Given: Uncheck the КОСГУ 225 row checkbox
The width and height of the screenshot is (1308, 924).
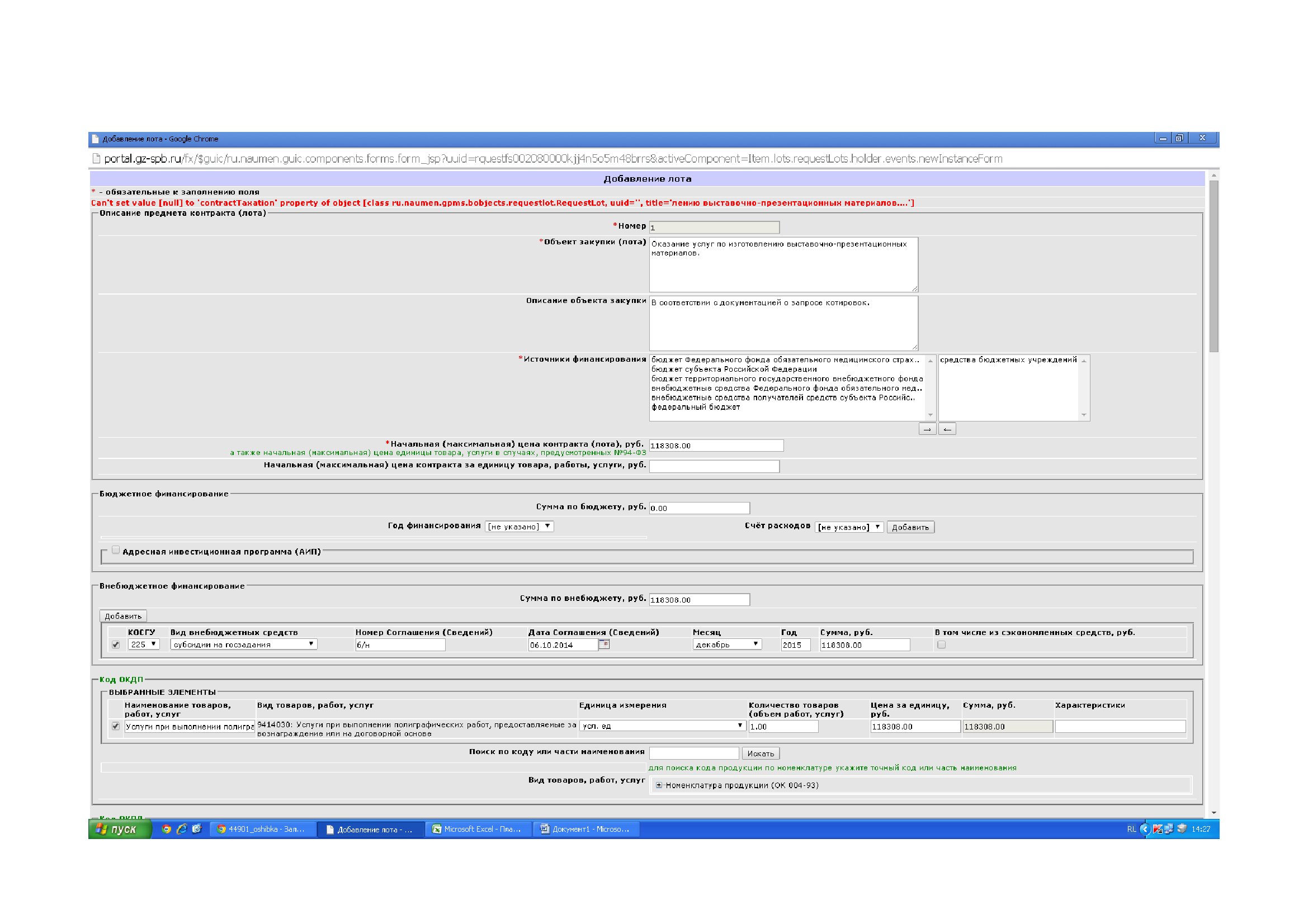Looking at the screenshot, I should tap(116, 645).
